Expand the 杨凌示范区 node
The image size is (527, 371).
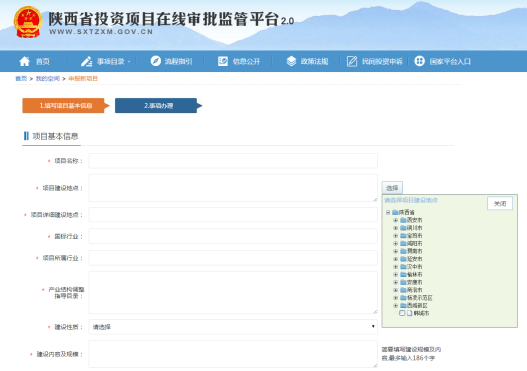tap(396, 298)
